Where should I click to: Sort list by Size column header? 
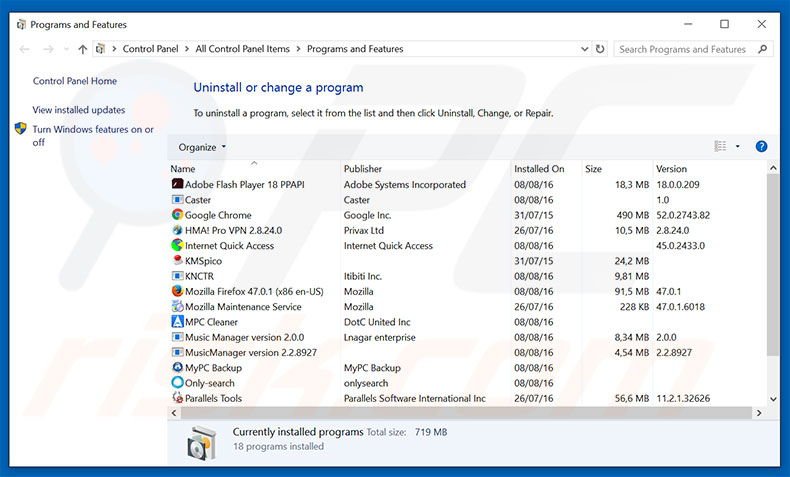(594, 169)
